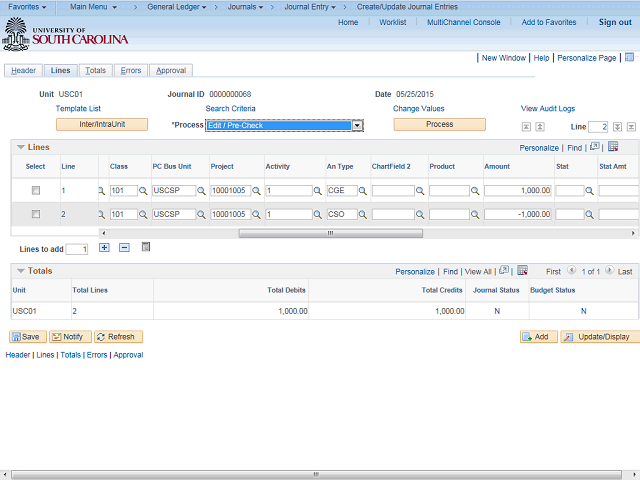
Task: Open the calculator icon next to lines to add
Action: click(146, 247)
